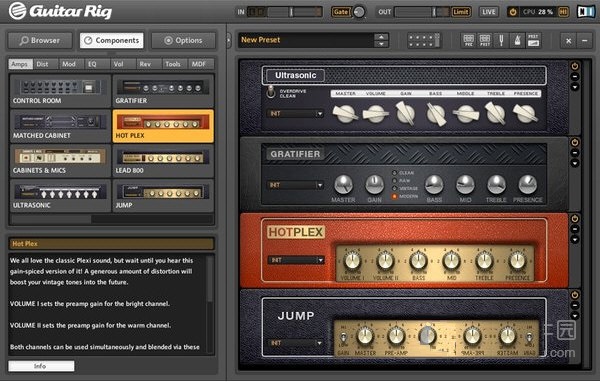Flip the Ultrasonic Overdrive/Clean switch

(x=271, y=92)
